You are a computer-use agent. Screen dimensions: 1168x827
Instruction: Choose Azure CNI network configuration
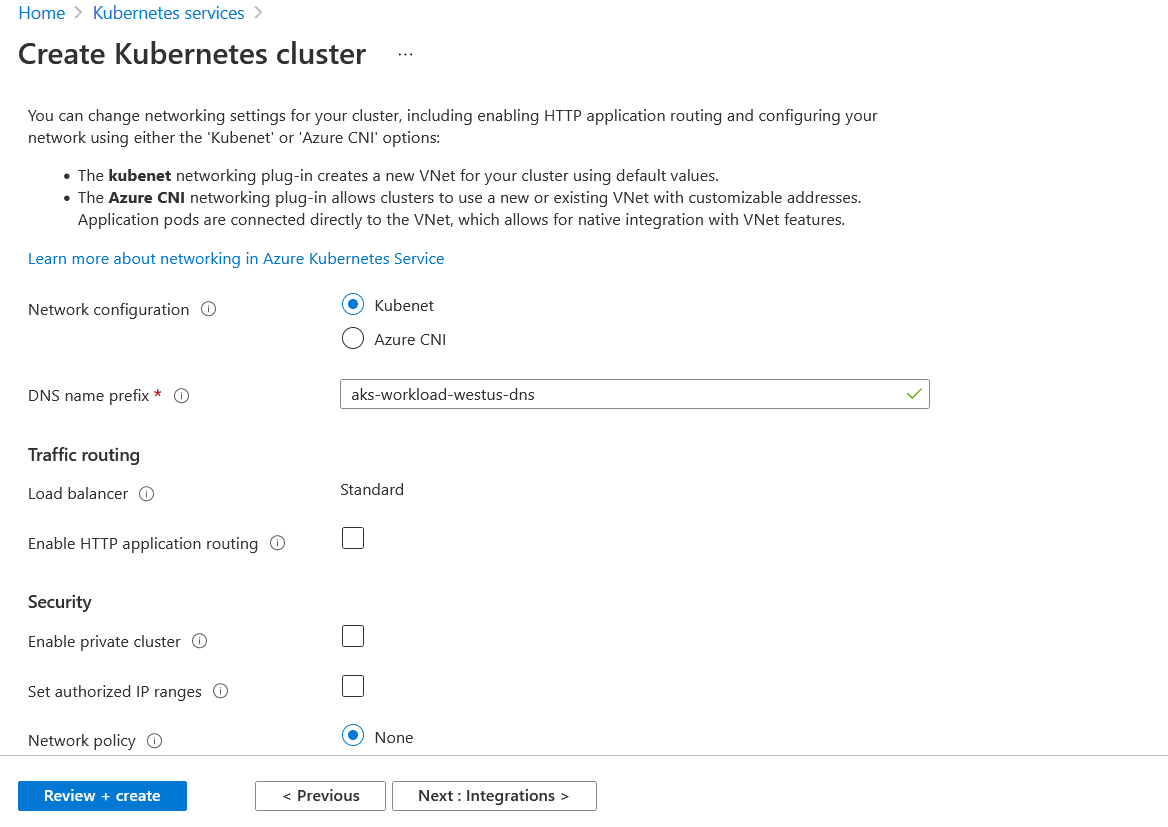point(353,338)
